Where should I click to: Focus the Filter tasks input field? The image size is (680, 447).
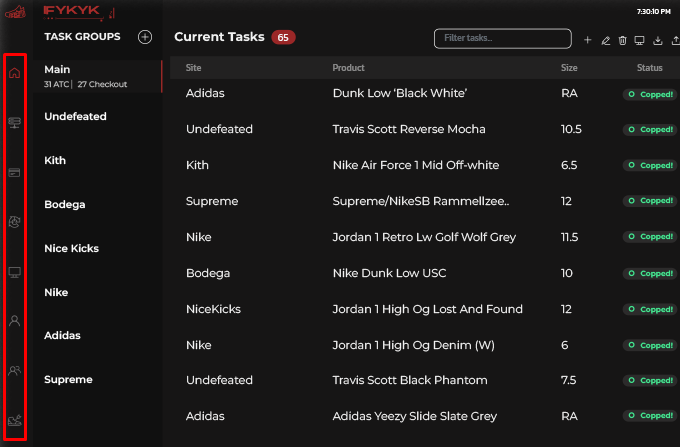pyautogui.click(x=502, y=38)
